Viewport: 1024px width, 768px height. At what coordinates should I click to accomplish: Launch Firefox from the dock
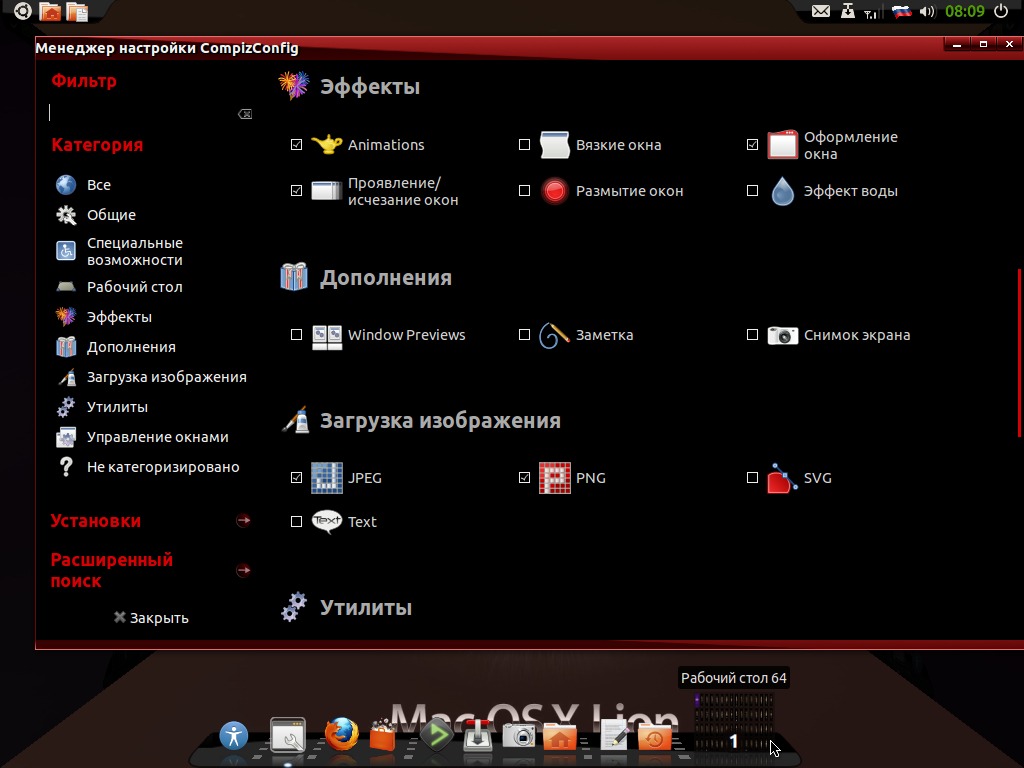342,735
